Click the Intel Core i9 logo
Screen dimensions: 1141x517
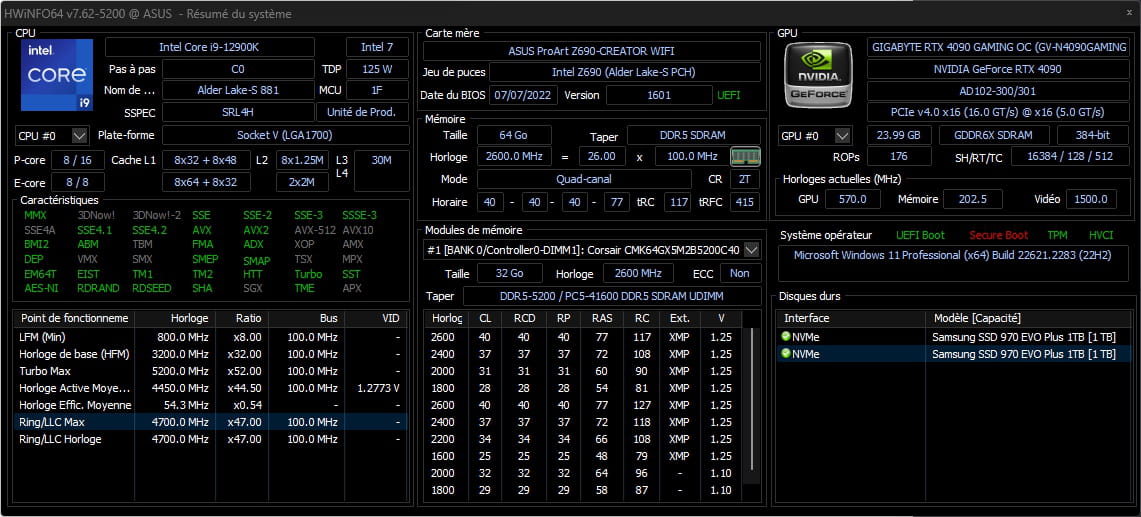(57, 75)
